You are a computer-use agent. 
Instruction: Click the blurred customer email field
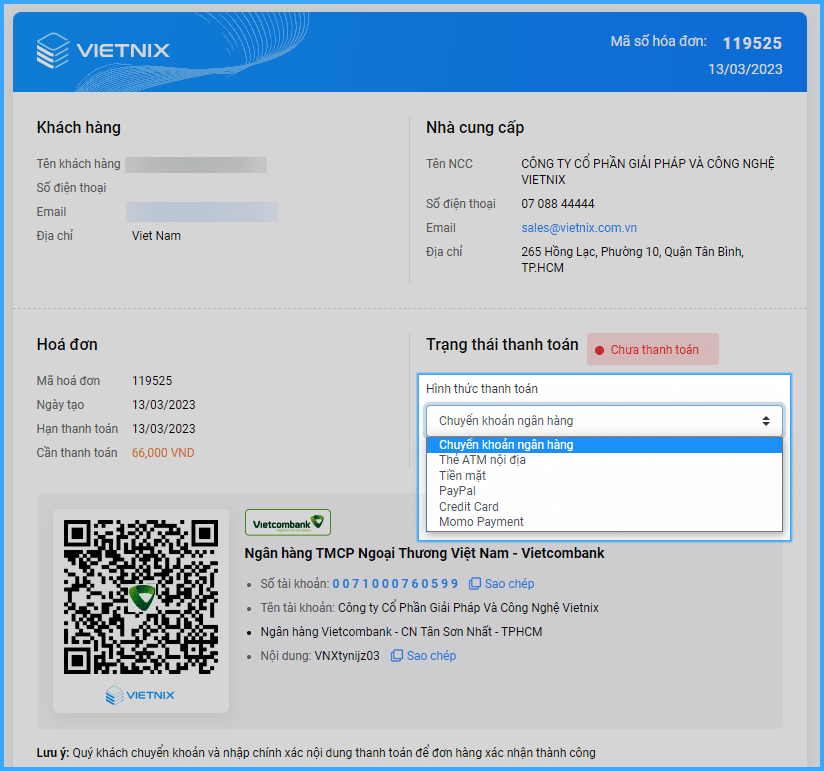point(202,212)
